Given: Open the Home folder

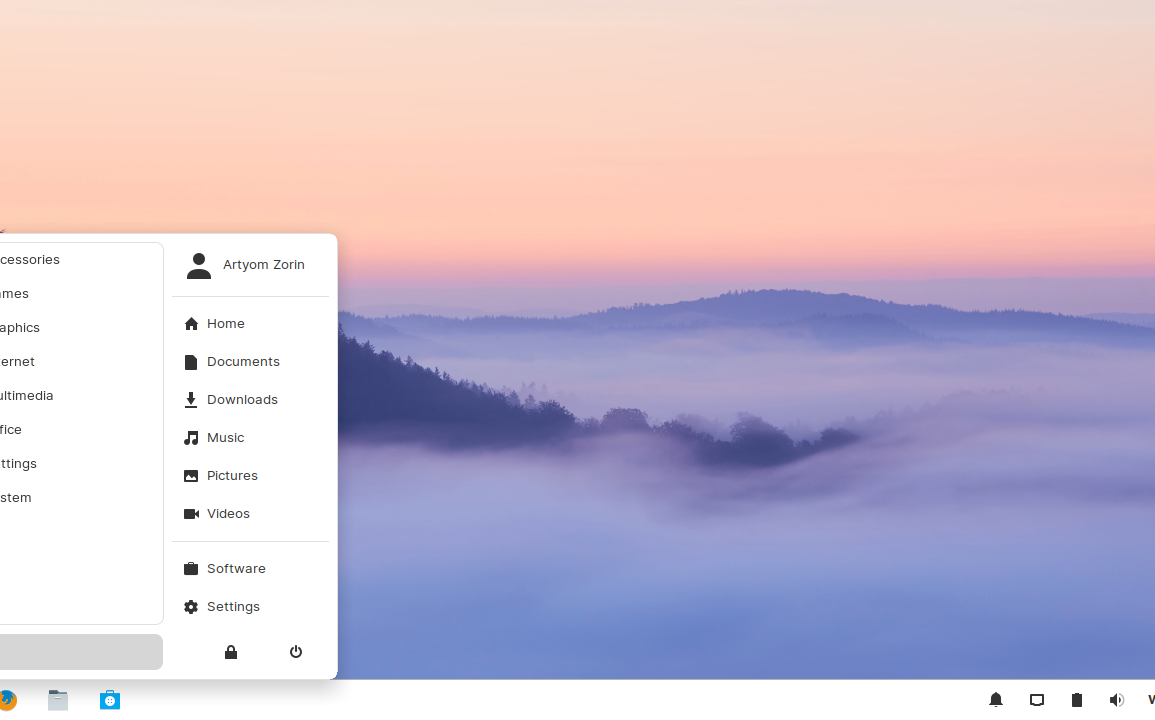Looking at the screenshot, I should pyautogui.click(x=250, y=324).
